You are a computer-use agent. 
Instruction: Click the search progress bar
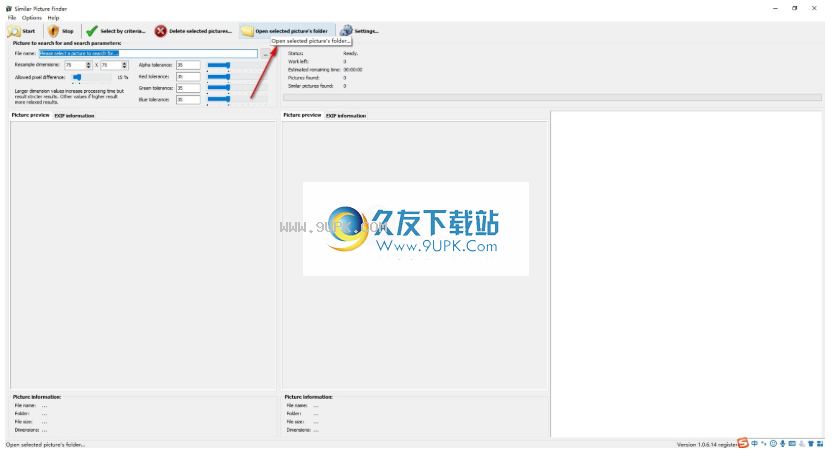coord(552,98)
